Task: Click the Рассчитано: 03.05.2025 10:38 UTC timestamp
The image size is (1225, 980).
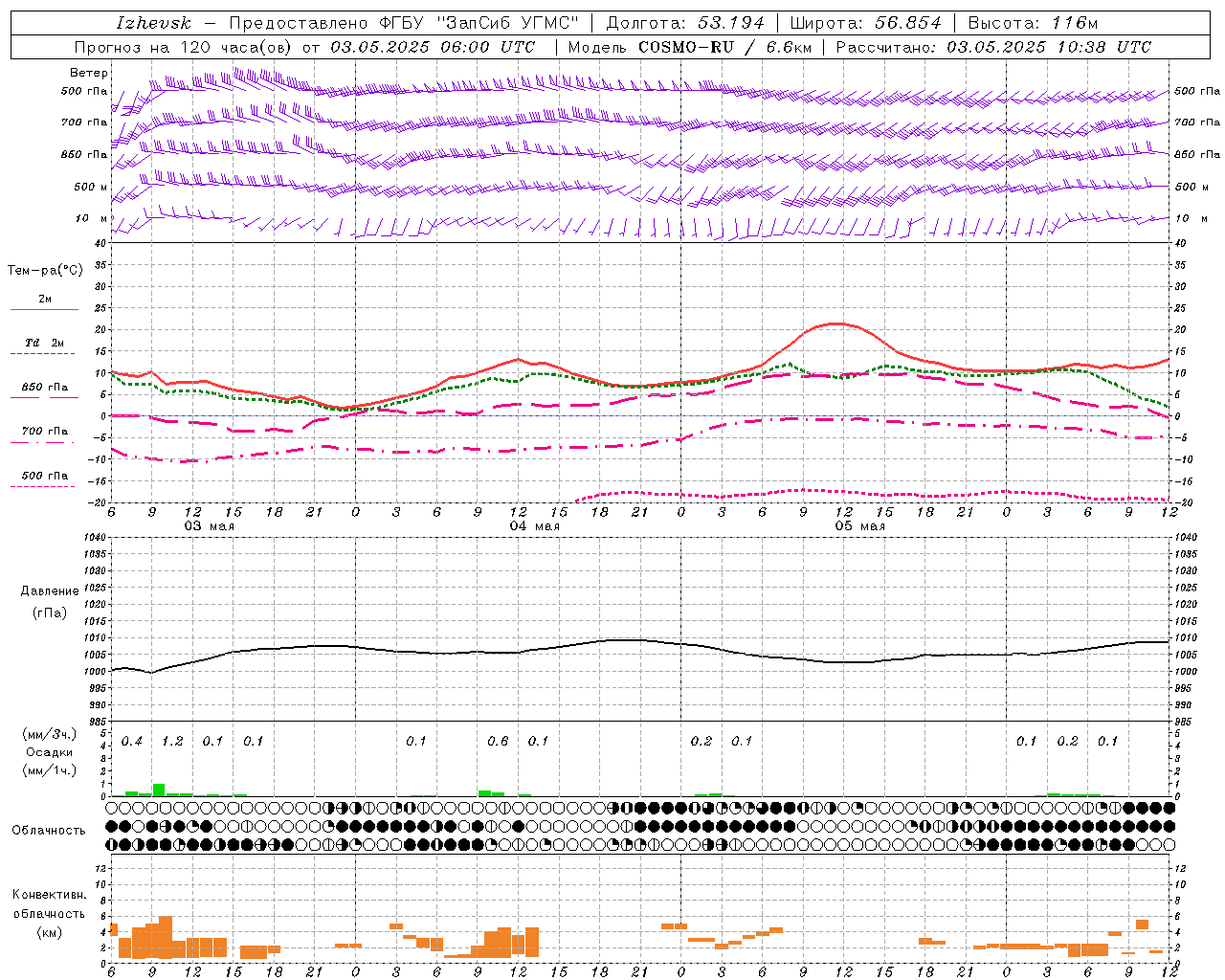Action: coord(993,47)
